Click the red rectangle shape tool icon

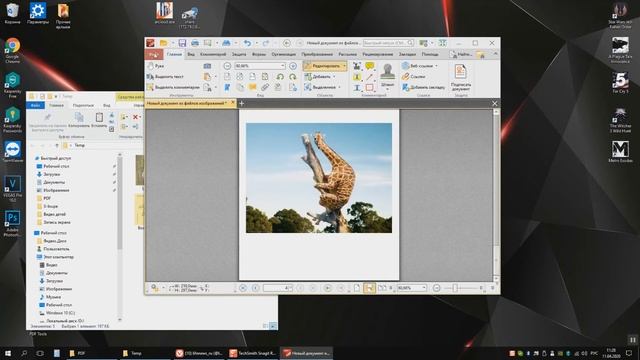pos(370,87)
